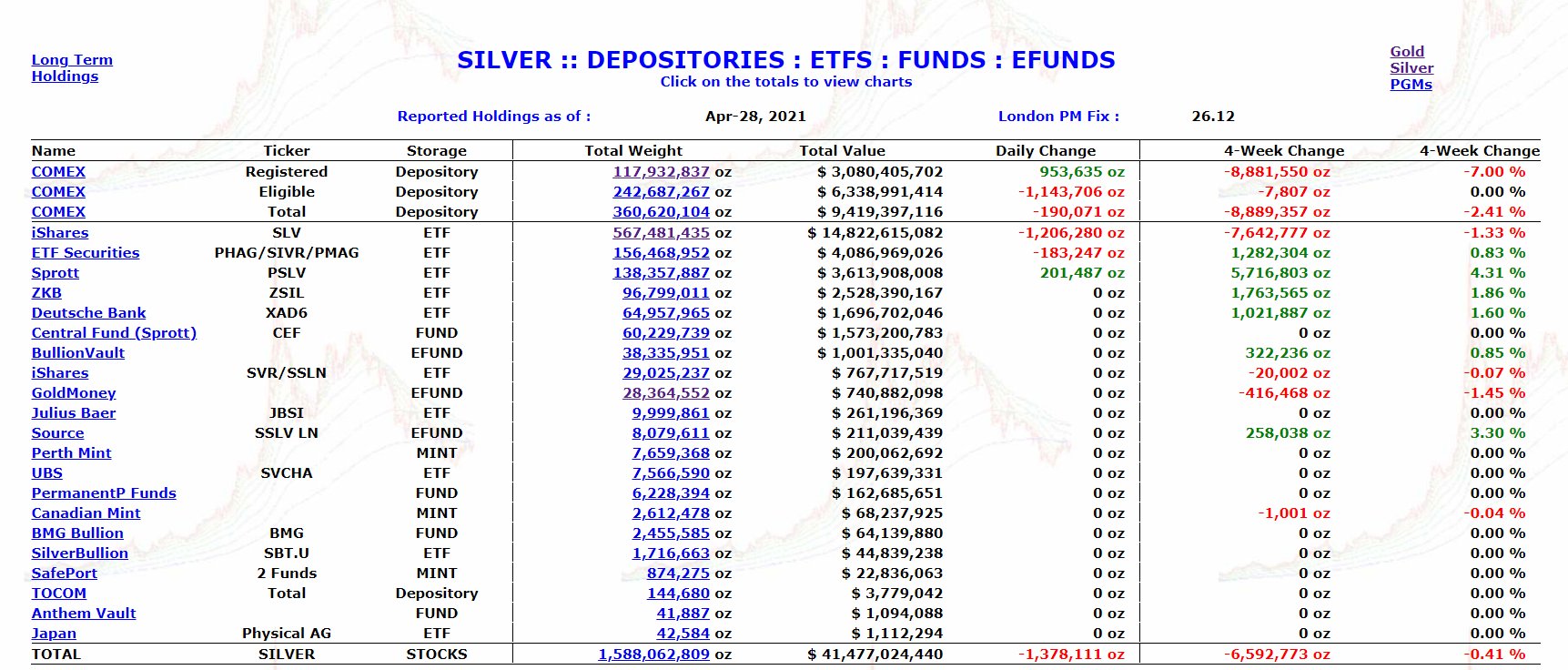Open the Canadian Mint link
This screenshot has width=1568, height=670.
(x=86, y=513)
